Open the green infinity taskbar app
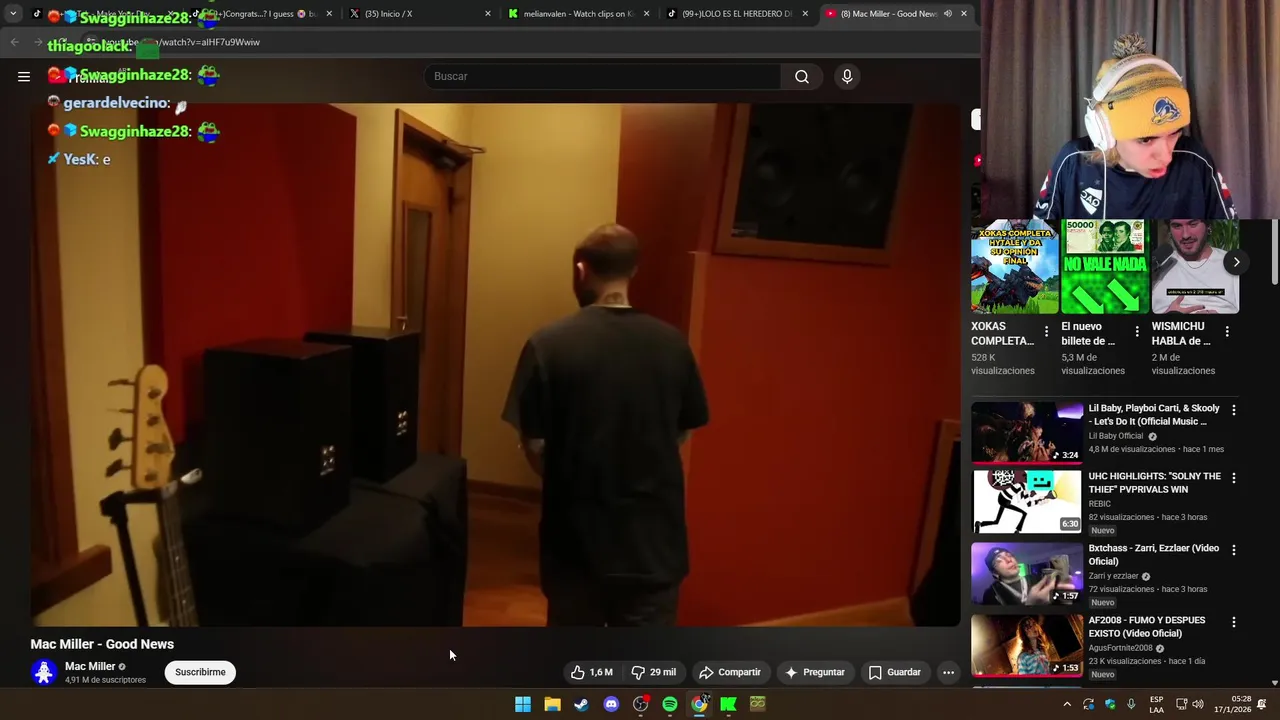1280x720 pixels. (x=758, y=704)
